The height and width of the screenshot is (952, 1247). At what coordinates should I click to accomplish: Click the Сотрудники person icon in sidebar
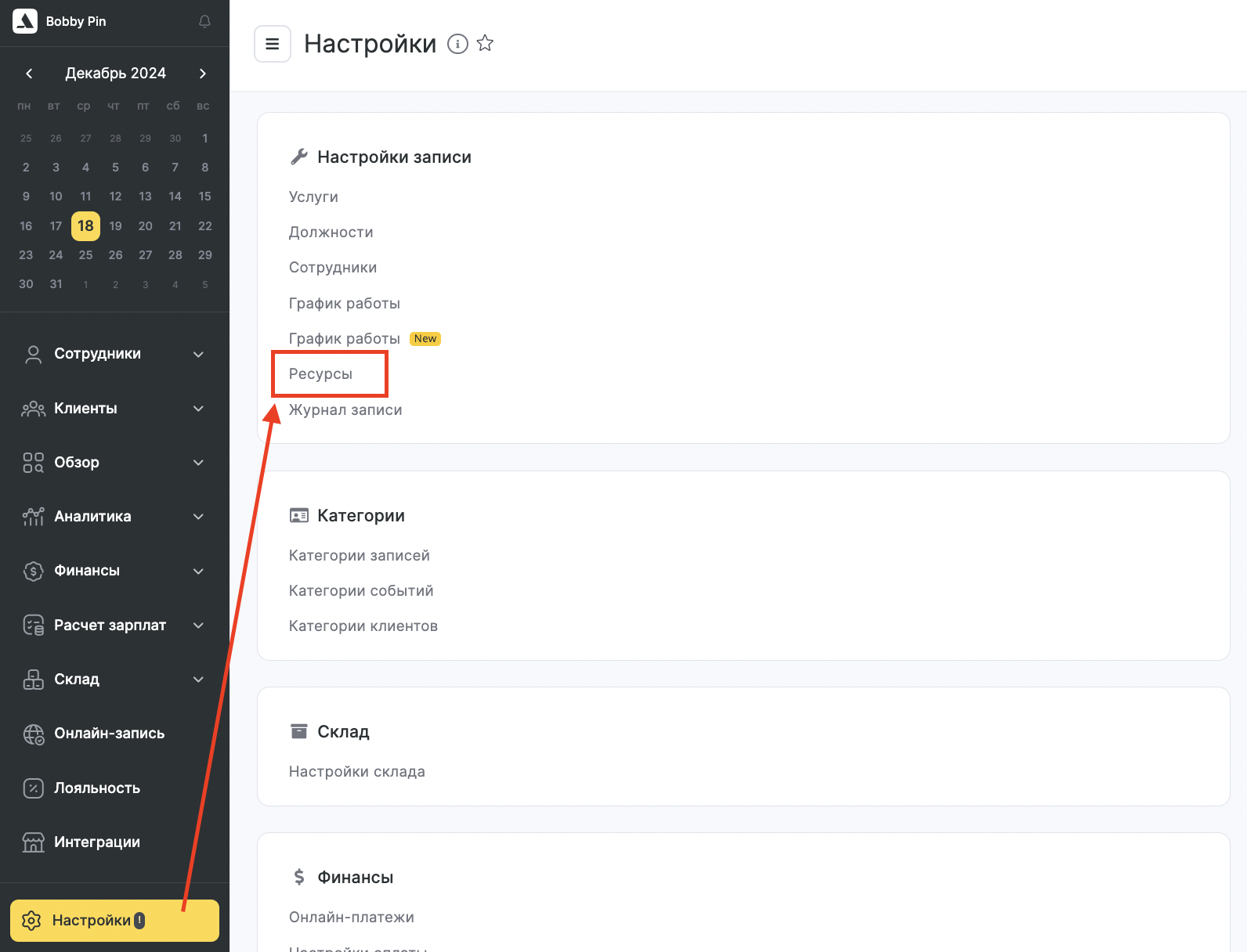tap(33, 354)
